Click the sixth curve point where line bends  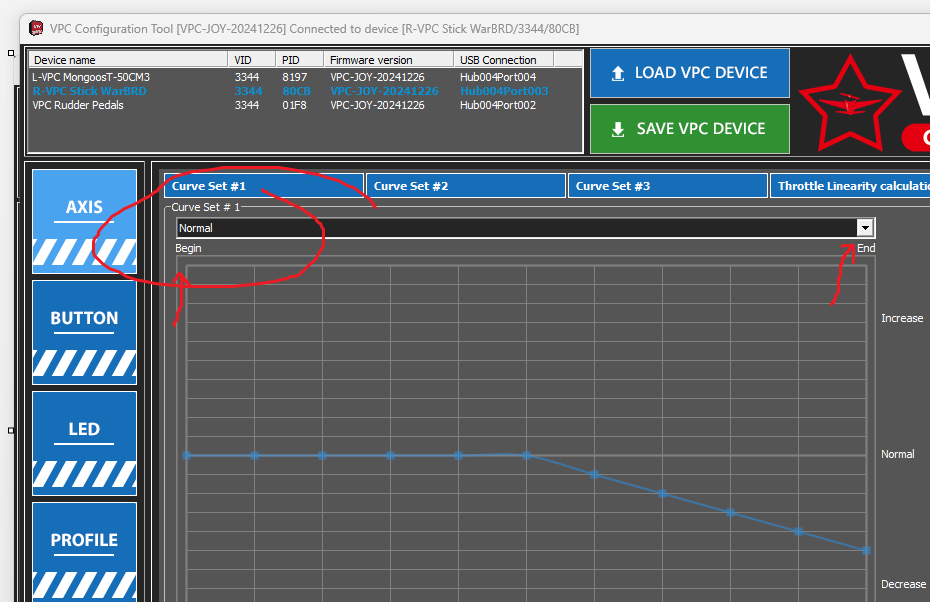tap(527, 456)
